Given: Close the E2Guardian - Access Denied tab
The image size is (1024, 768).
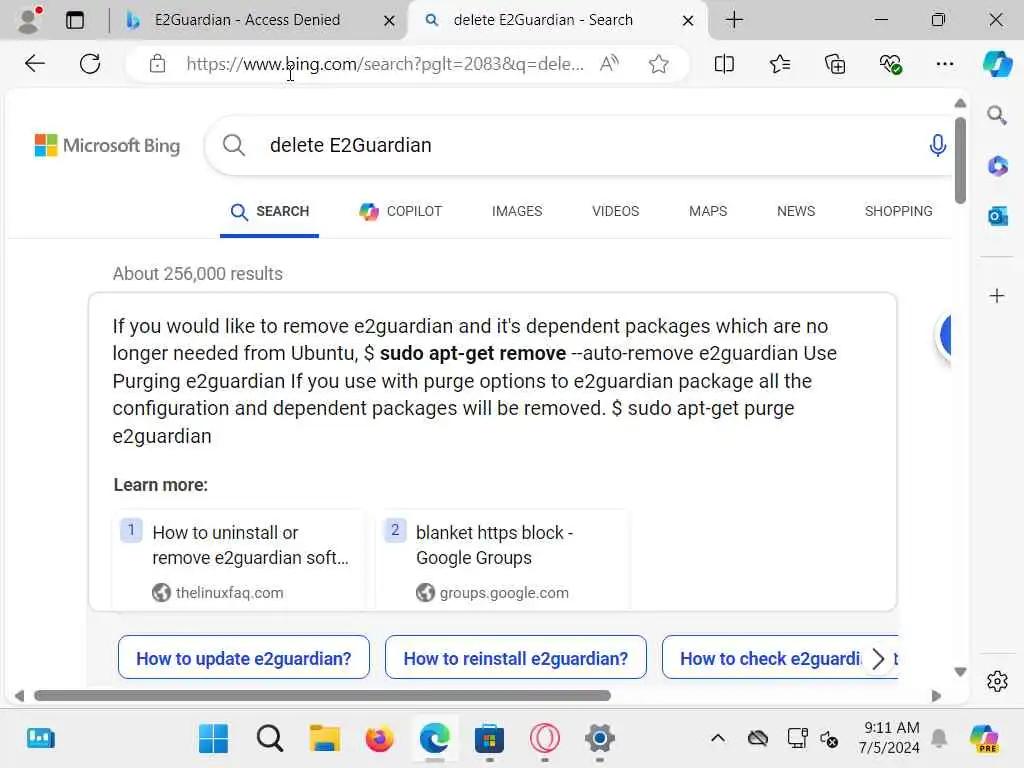Looking at the screenshot, I should [389, 20].
